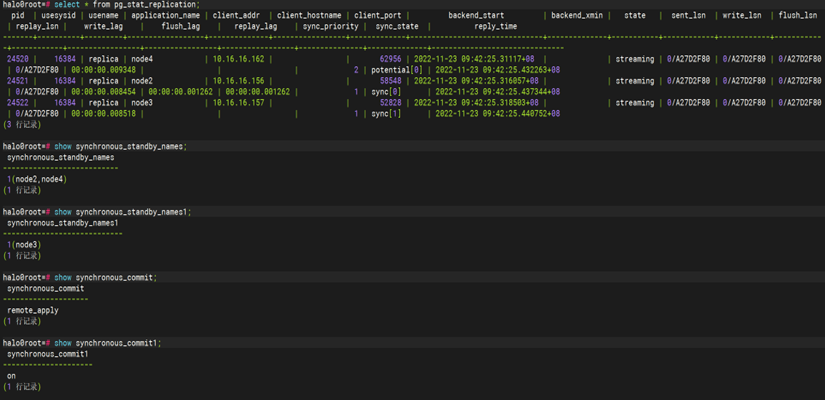This screenshot has height=400, width=825.
Task: Click reply time '09:42:25.432263+08'
Action: click(x=521, y=70)
